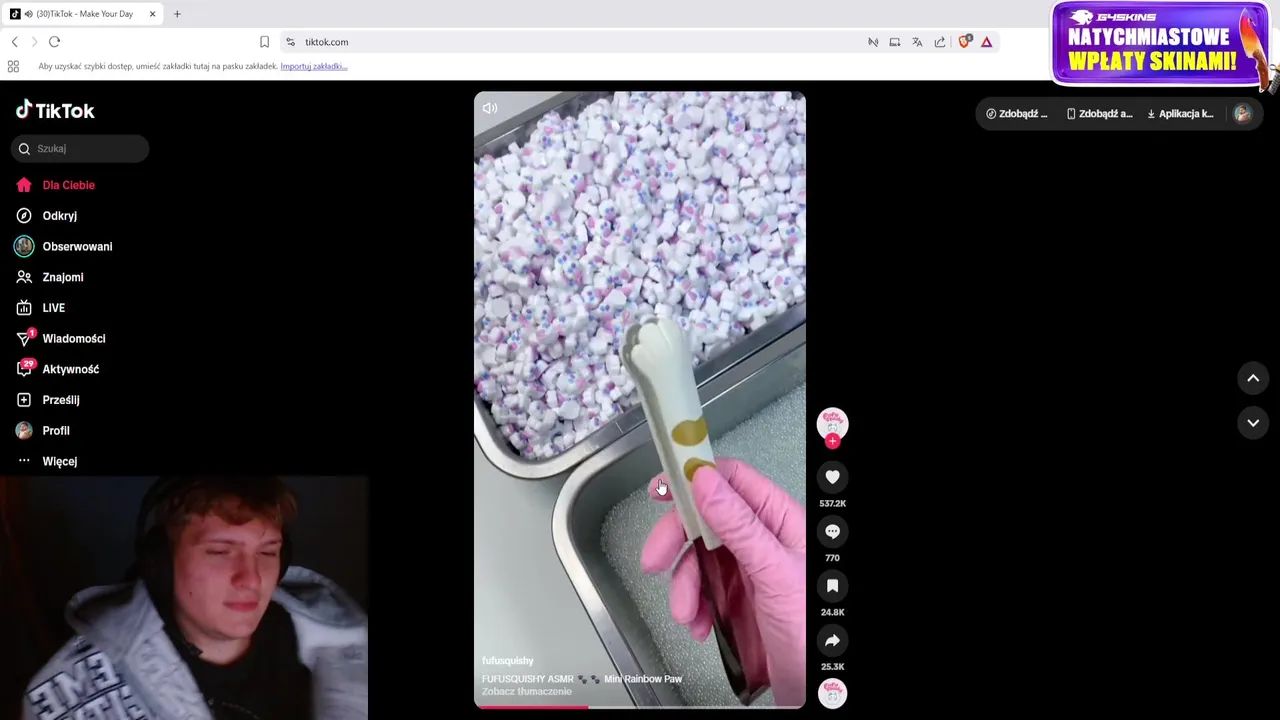Image resolution: width=1280 pixels, height=720 pixels.
Task: Click Aplikacja download button
Action: (1180, 114)
